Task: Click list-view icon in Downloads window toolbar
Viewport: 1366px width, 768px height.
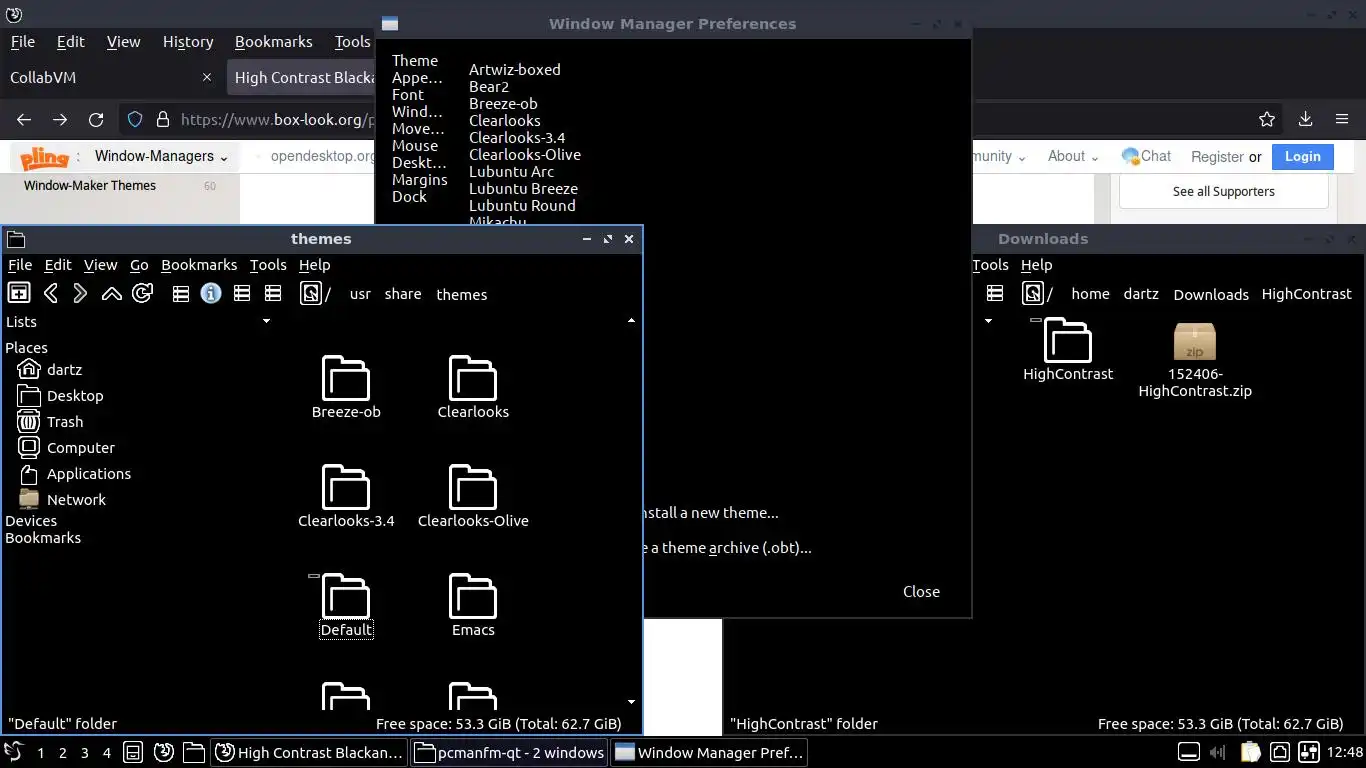Action: (994, 293)
